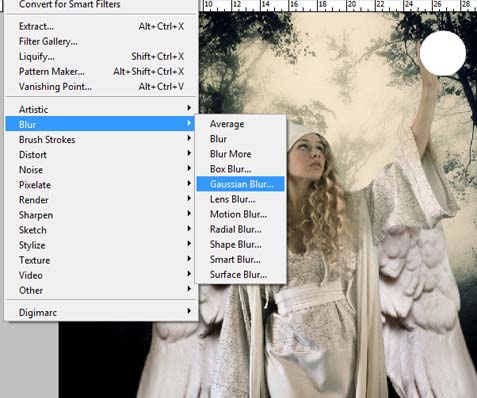Expand the Sharpen filter submenu
Image resolution: width=477 pixels, height=398 pixels.
tap(100, 215)
